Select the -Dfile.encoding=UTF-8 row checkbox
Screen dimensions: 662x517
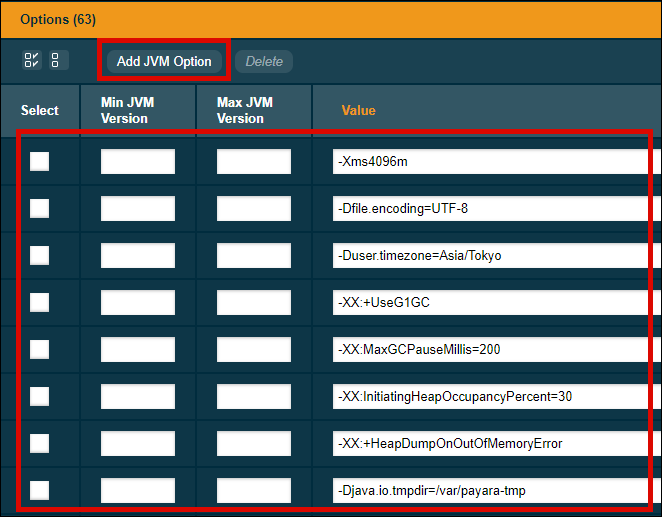[39, 208]
